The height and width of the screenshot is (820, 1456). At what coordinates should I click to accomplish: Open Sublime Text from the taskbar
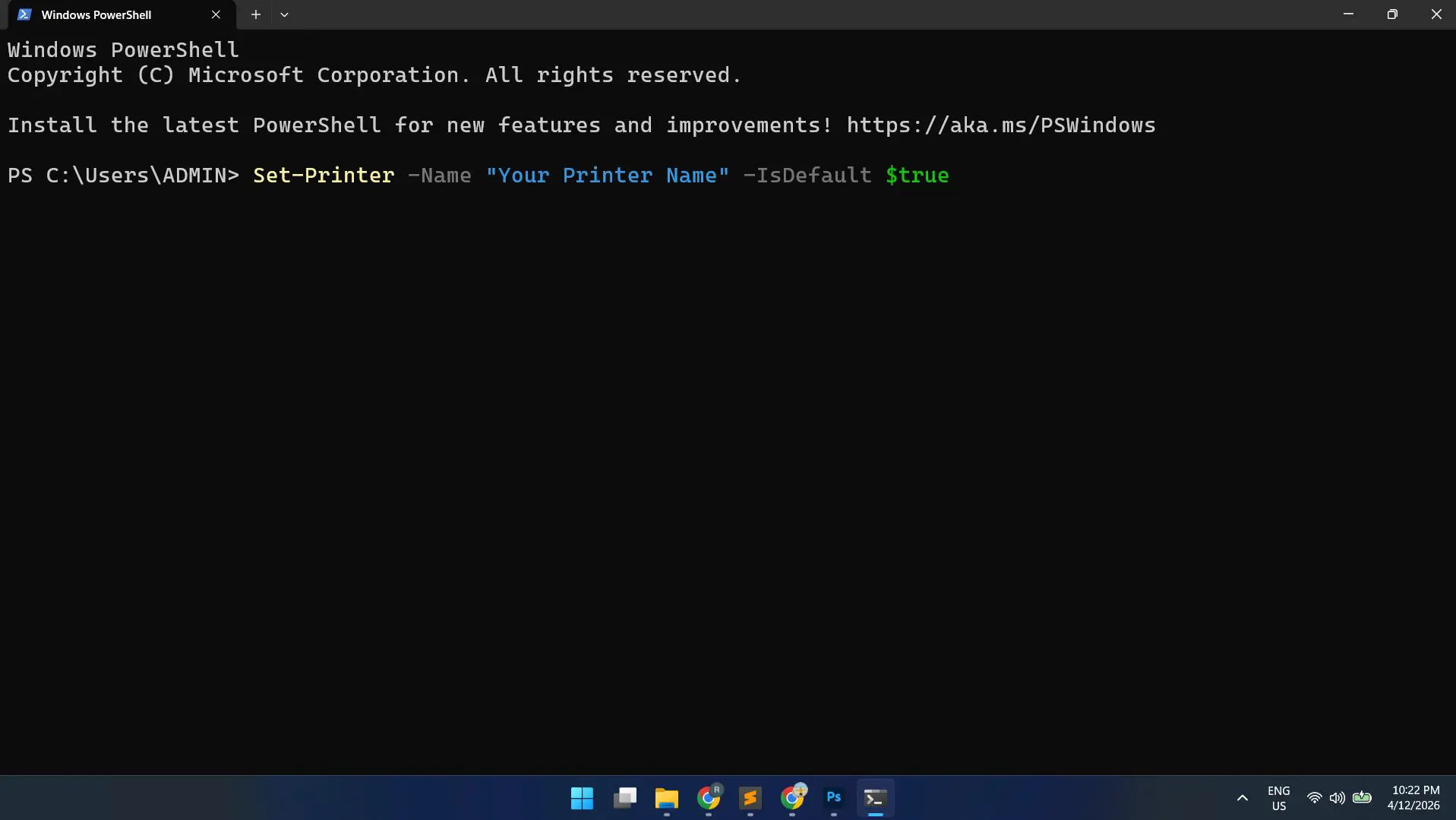click(750, 799)
